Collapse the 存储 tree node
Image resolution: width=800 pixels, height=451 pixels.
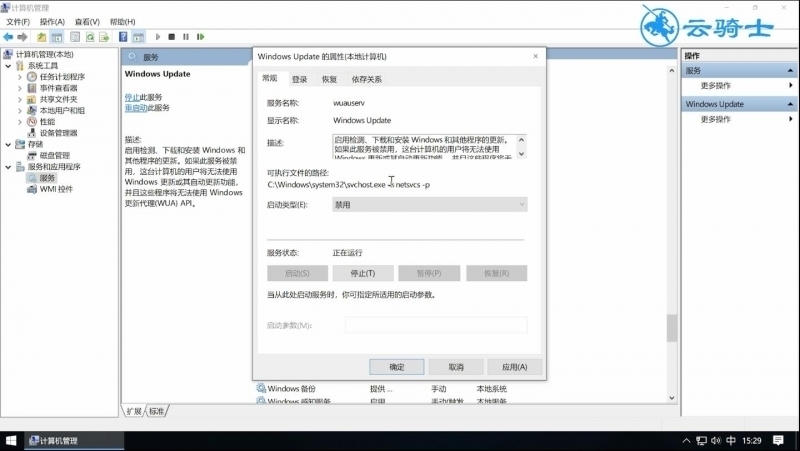8,144
